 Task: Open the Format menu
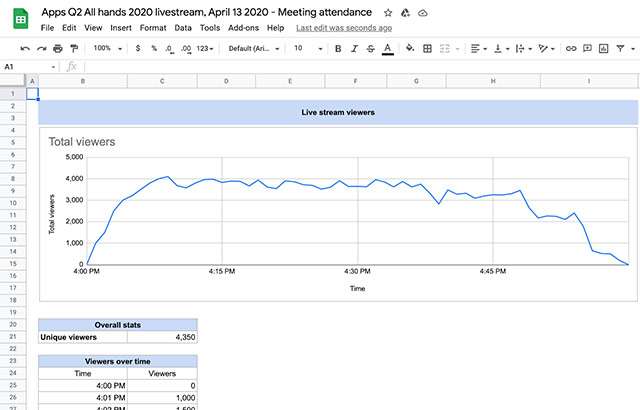153,28
